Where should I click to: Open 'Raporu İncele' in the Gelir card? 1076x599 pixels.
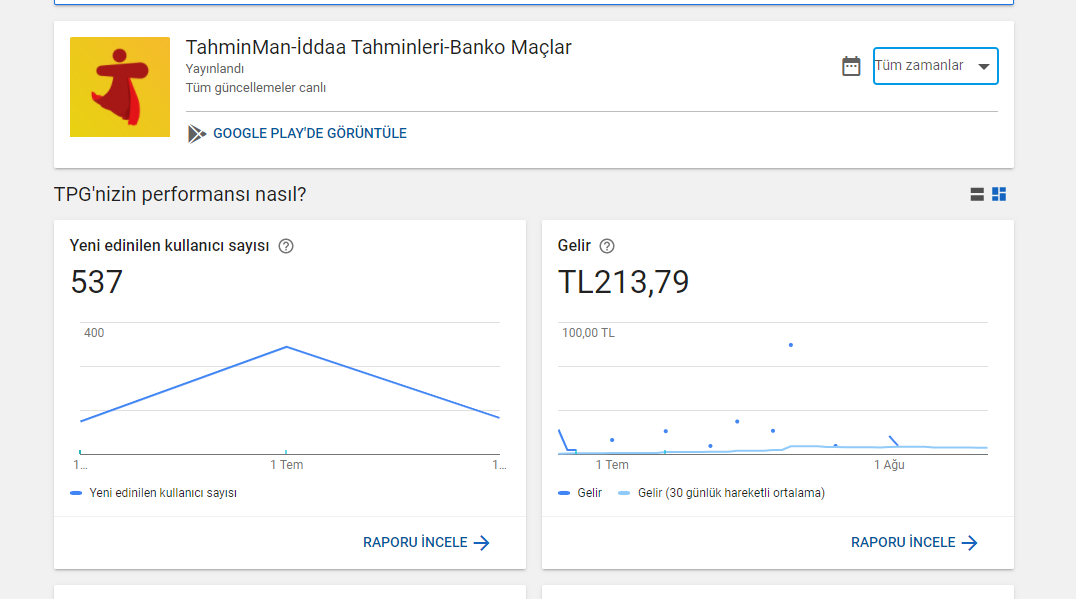914,543
